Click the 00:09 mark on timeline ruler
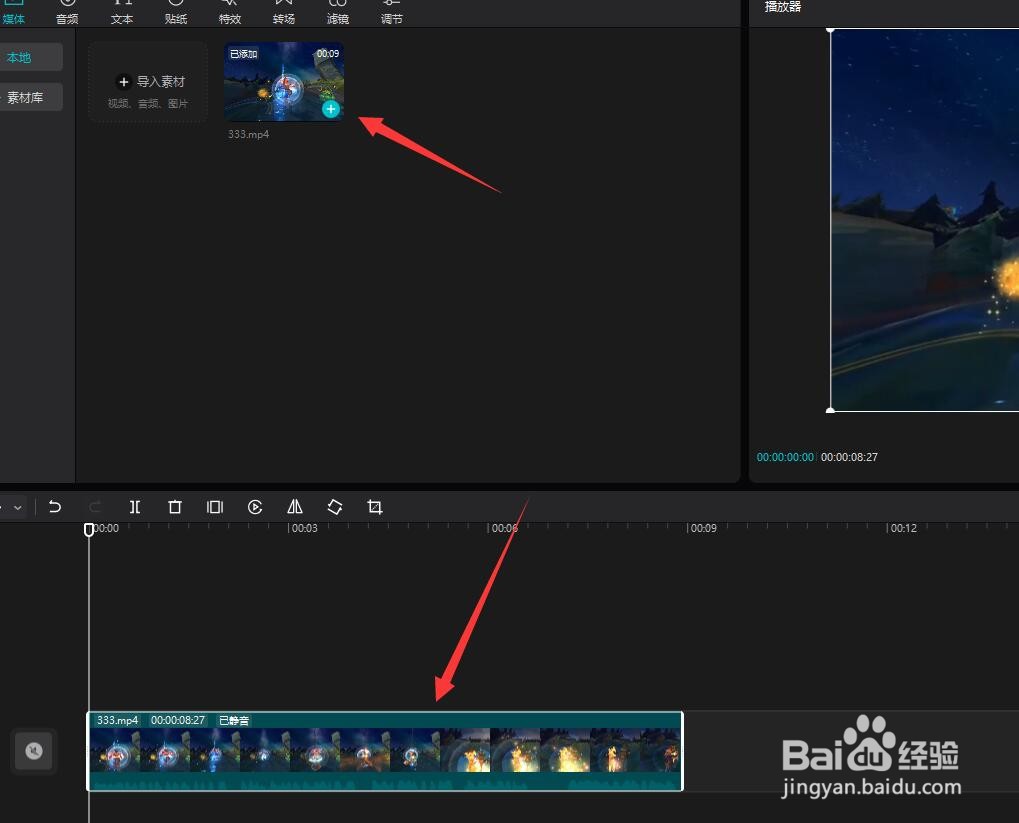Screen dimensions: 1019x823 tap(703, 528)
